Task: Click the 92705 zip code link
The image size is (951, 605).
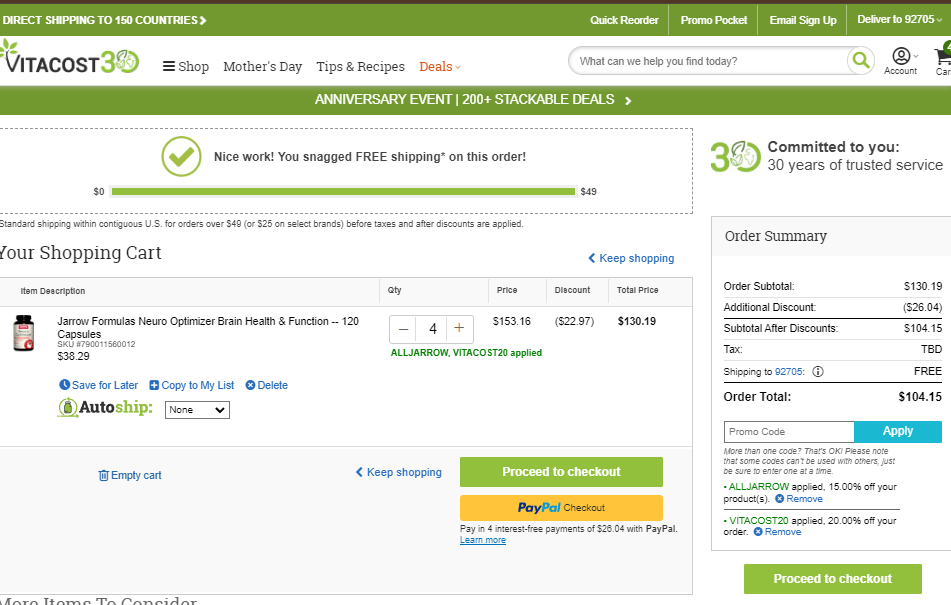Action: [x=788, y=372]
